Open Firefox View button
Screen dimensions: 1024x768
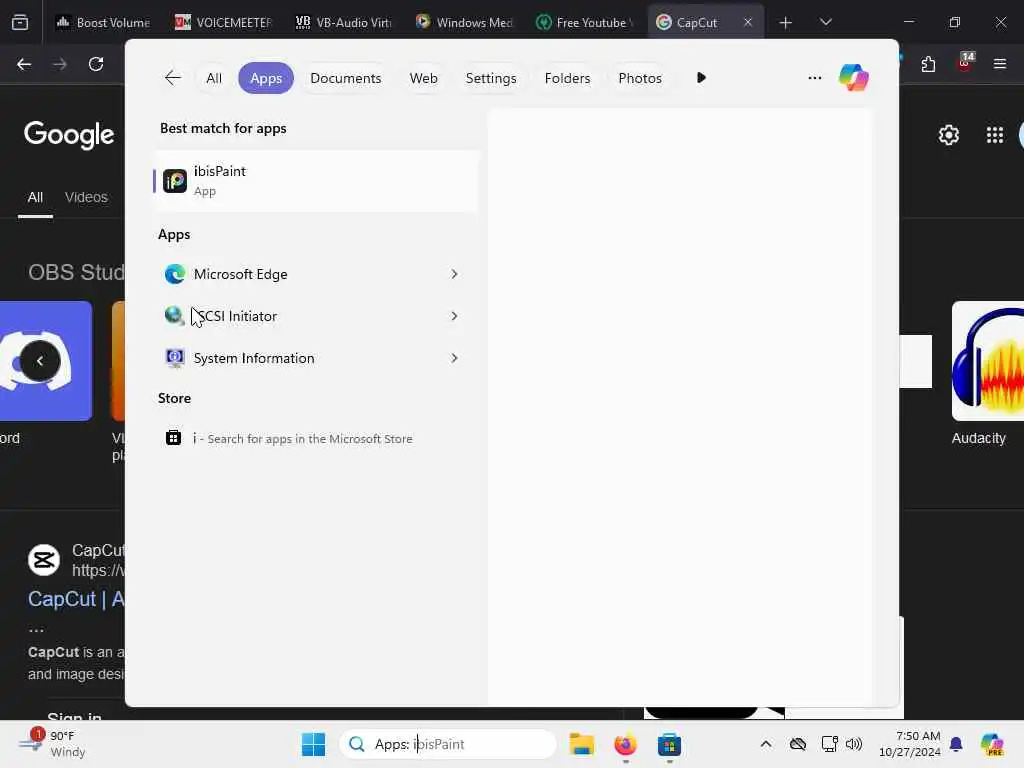pyautogui.click(x=20, y=22)
